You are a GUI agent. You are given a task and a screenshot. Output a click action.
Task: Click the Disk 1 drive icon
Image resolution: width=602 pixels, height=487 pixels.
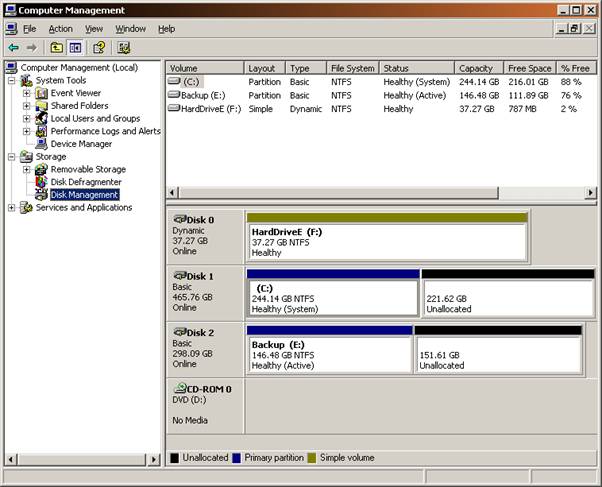(179, 276)
